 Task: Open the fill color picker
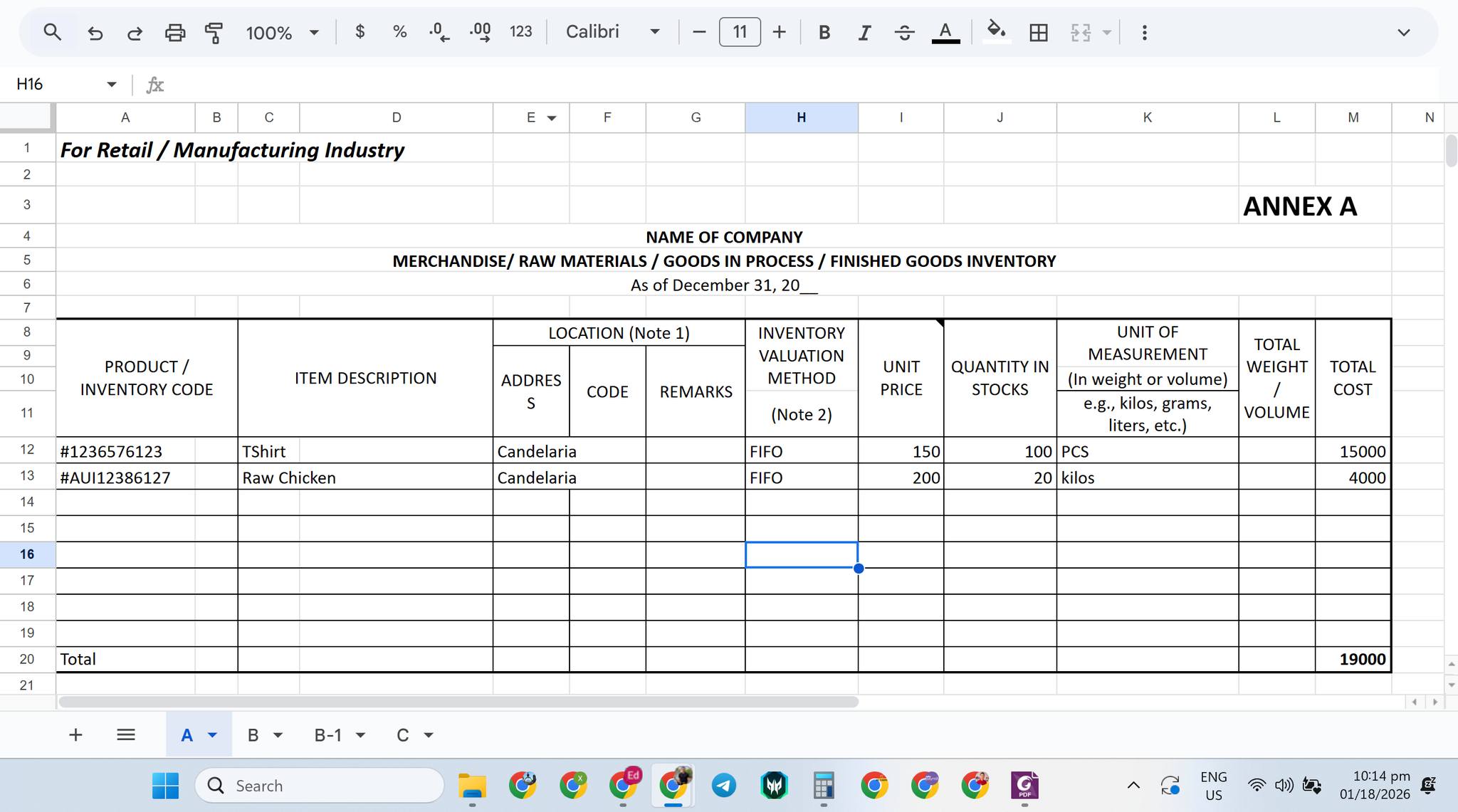996,32
